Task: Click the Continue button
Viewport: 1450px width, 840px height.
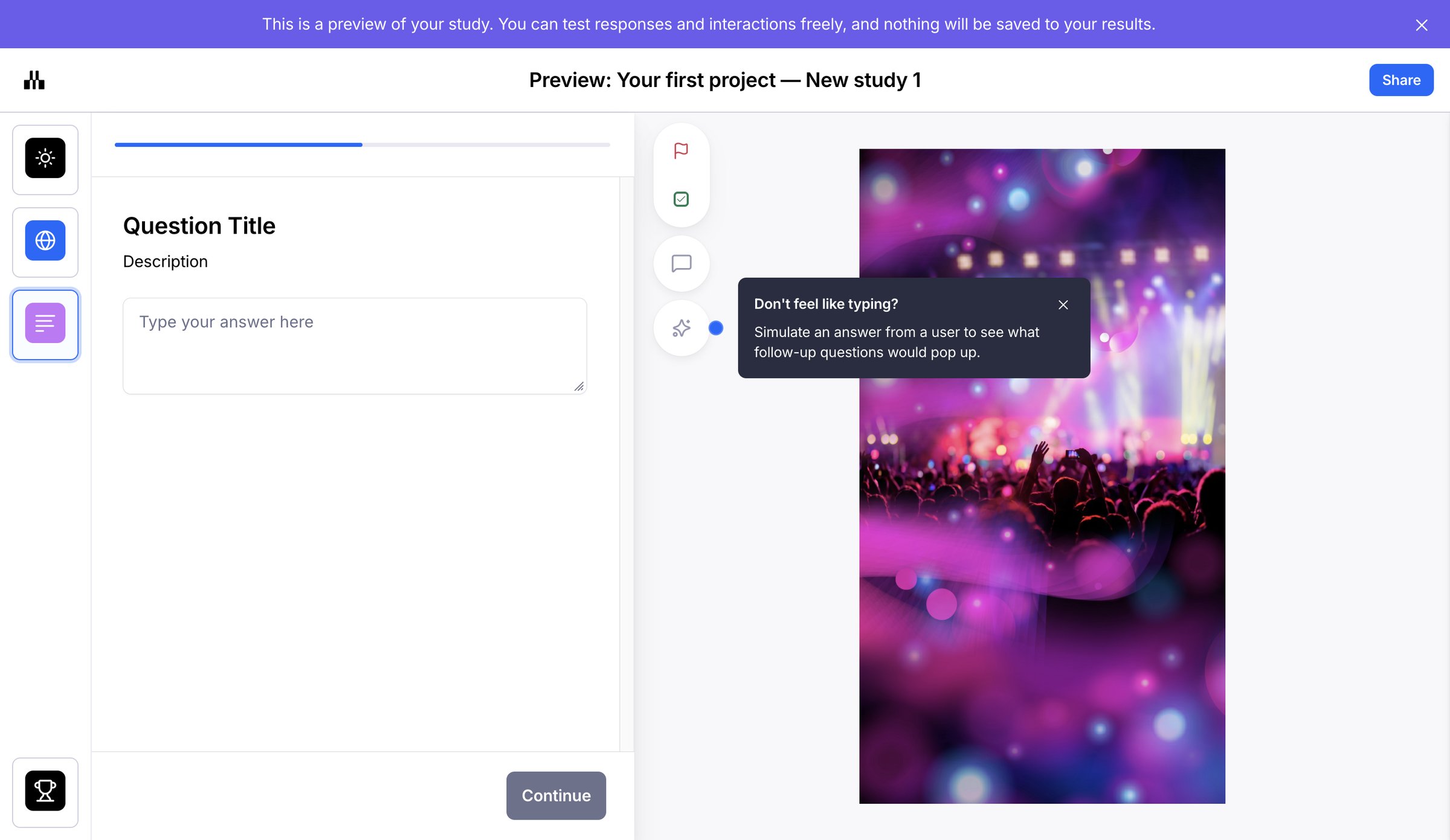Action: pos(556,795)
